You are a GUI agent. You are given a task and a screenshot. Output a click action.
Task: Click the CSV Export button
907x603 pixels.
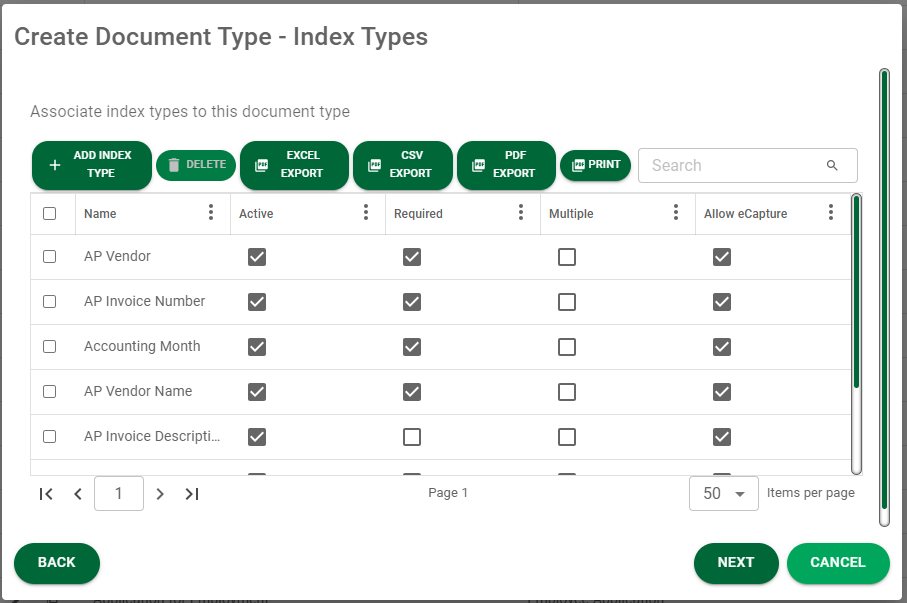click(x=403, y=166)
